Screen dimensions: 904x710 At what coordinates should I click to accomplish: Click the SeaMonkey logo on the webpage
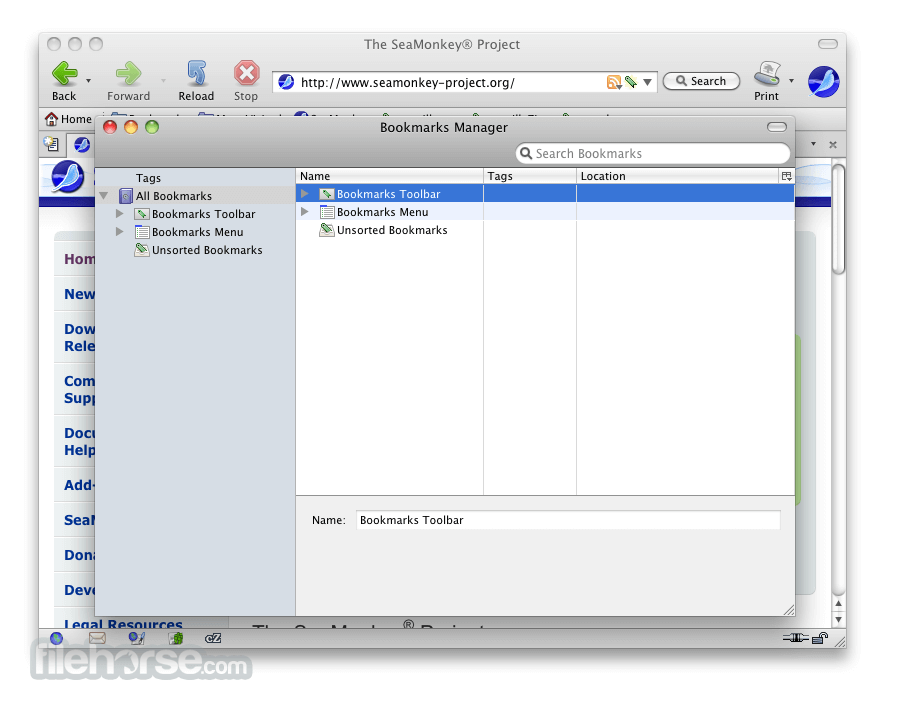[67, 176]
